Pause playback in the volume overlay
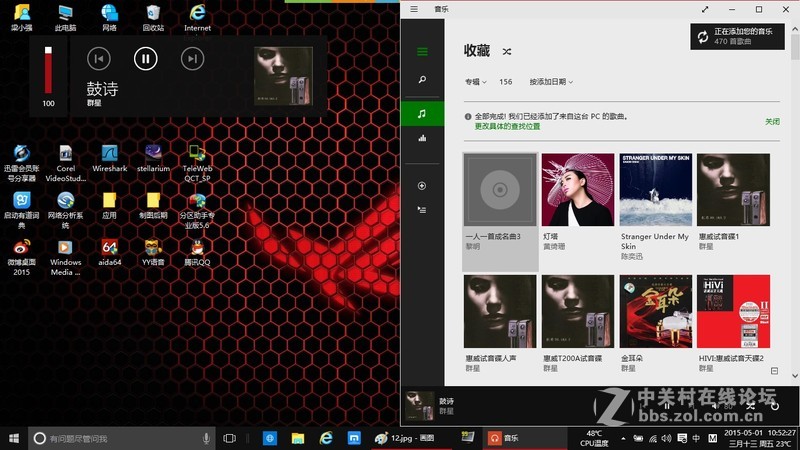The image size is (800, 450). [145, 59]
